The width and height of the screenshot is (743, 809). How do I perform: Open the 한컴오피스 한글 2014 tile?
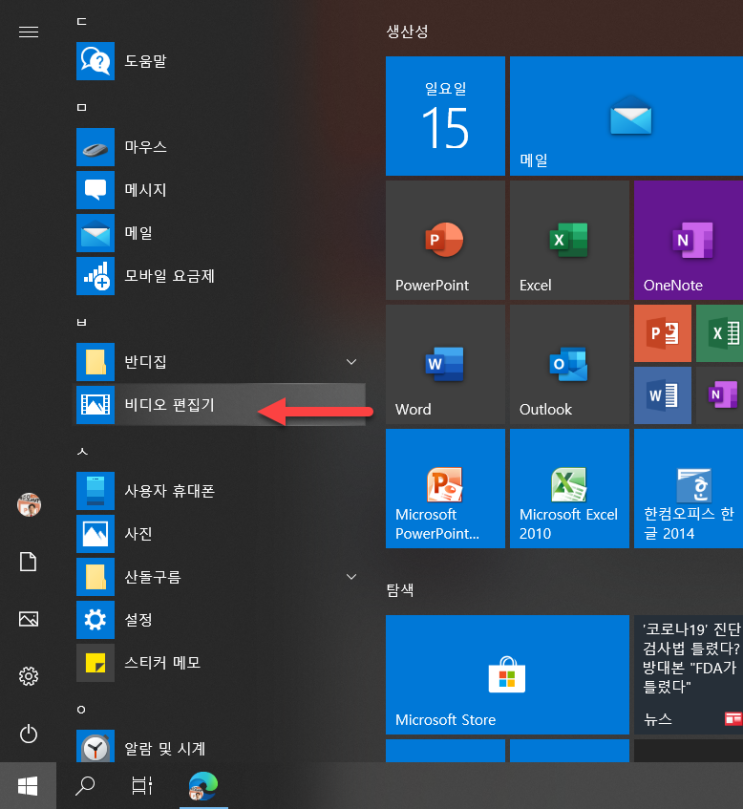[x=688, y=489]
